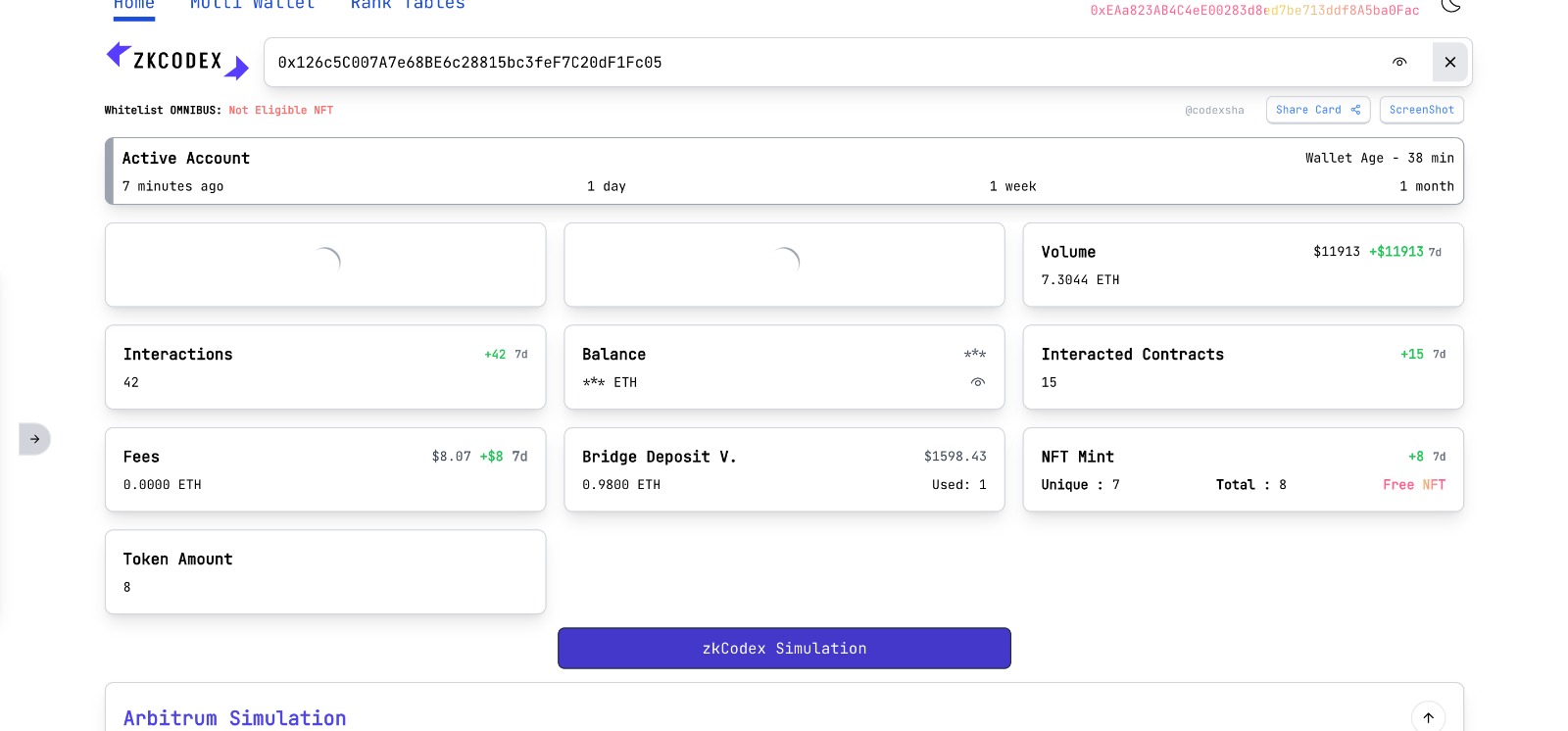Click the Active Account heading

186,159
